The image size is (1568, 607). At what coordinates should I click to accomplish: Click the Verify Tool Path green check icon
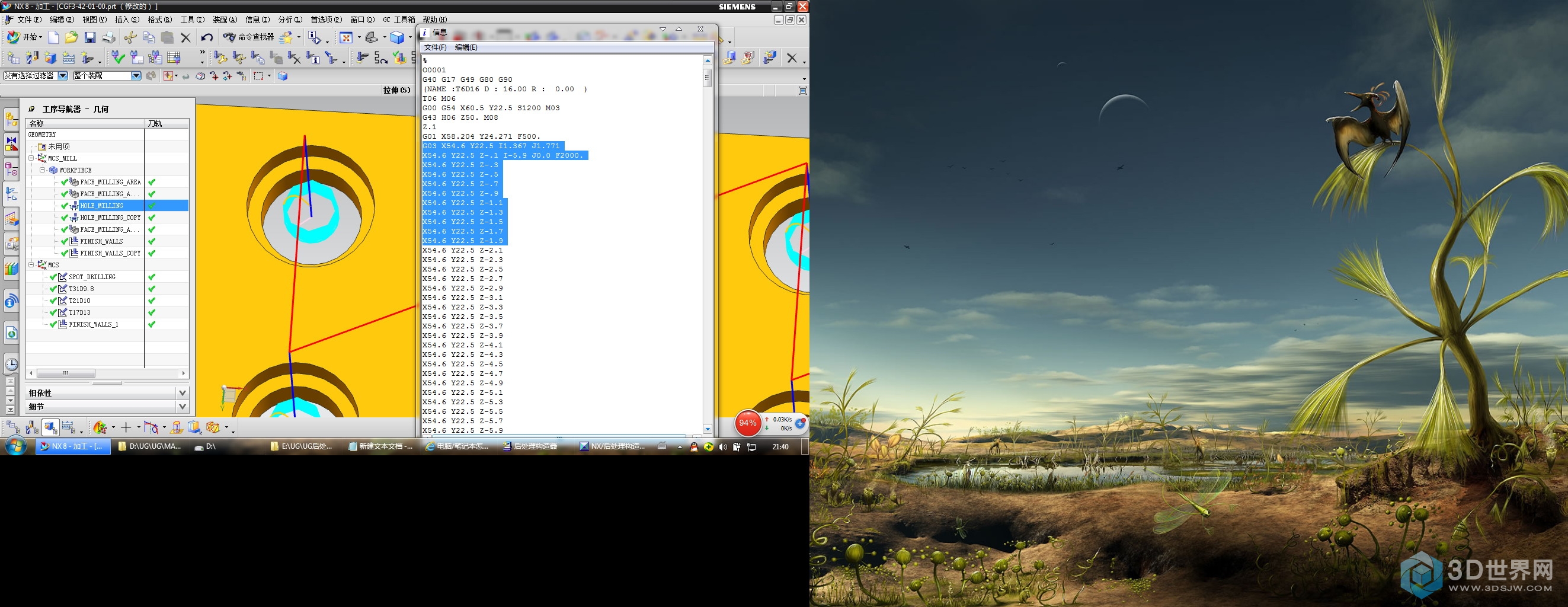coord(118,58)
